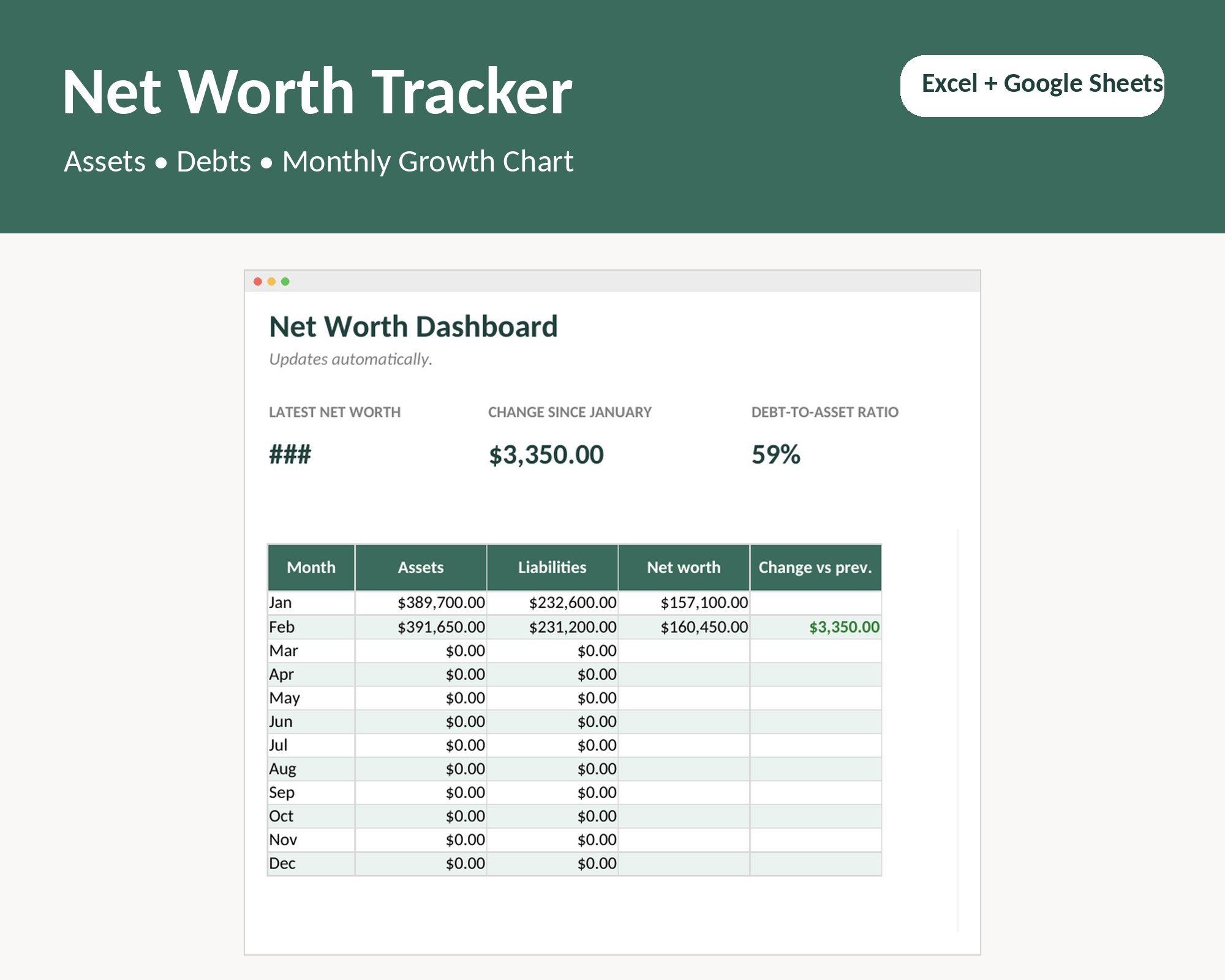Select the green $3,350.00 change cell in the Feb row

[x=816, y=627]
